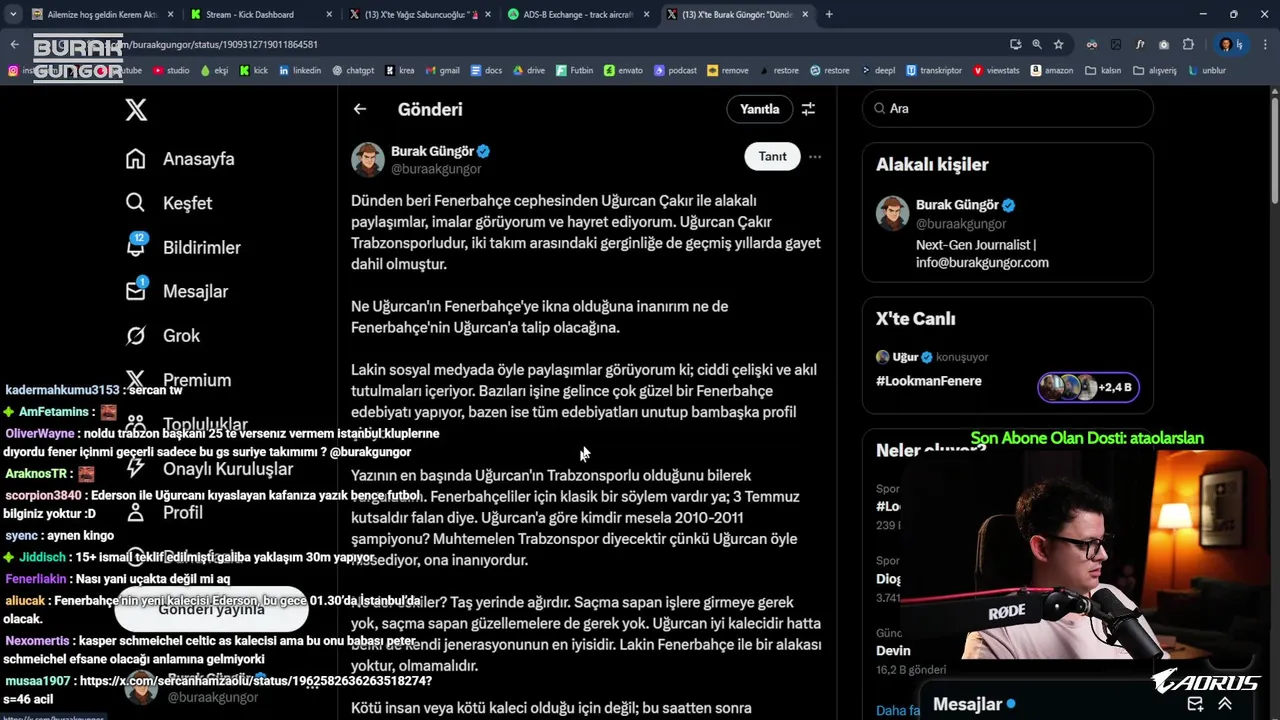Focus the Ara search field
Viewport: 1280px width, 720px height.
click(1008, 108)
